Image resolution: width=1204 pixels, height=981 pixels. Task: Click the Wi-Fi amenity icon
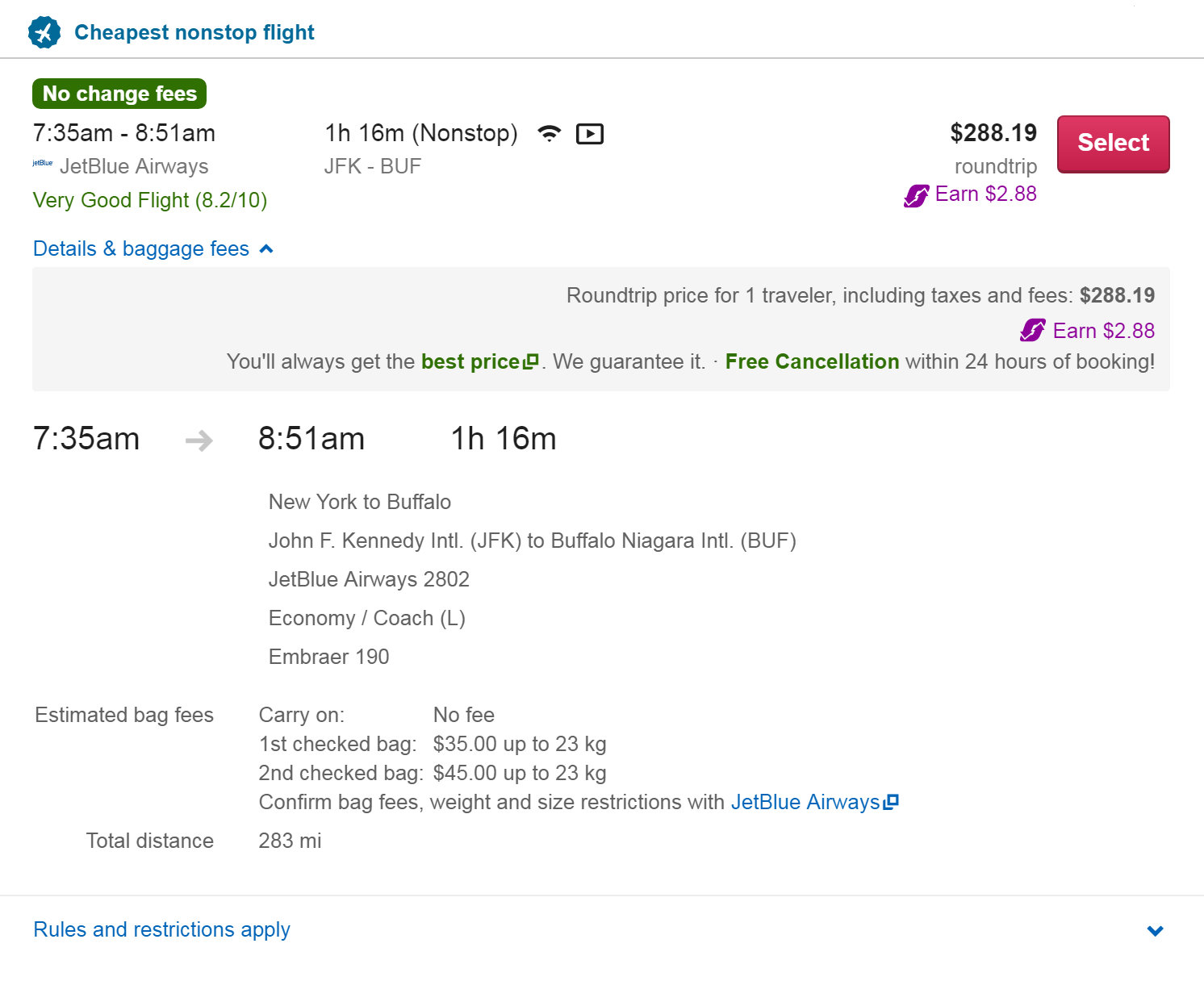click(550, 134)
